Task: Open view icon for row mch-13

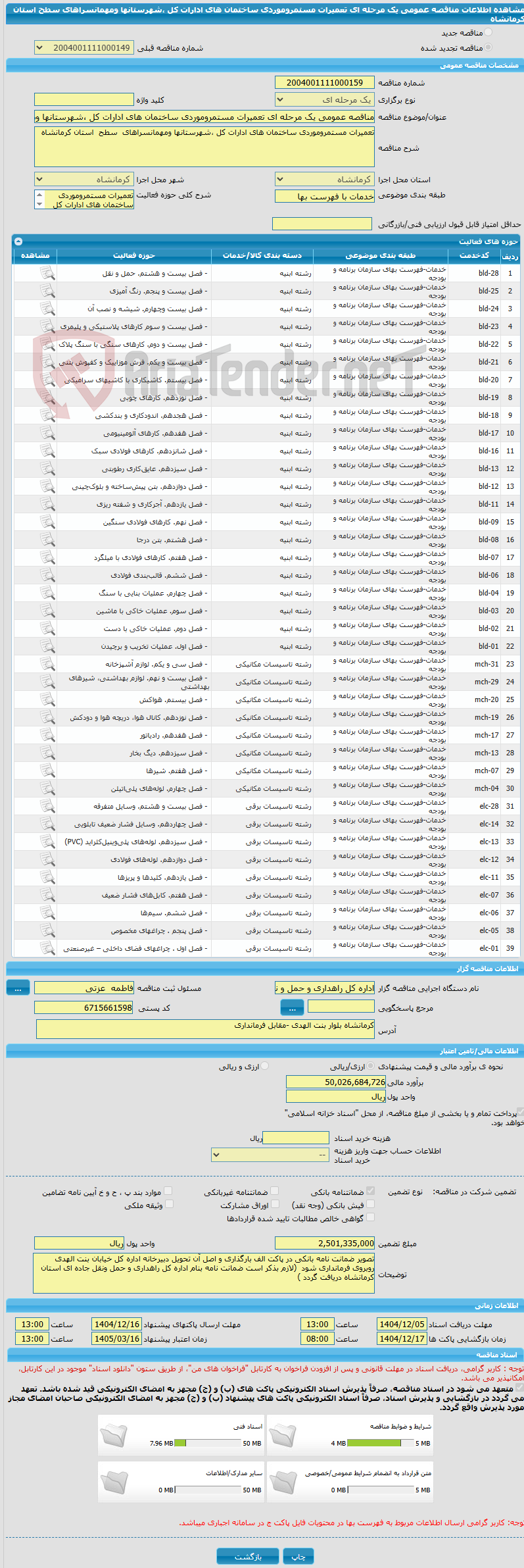Action: click(47, 753)
